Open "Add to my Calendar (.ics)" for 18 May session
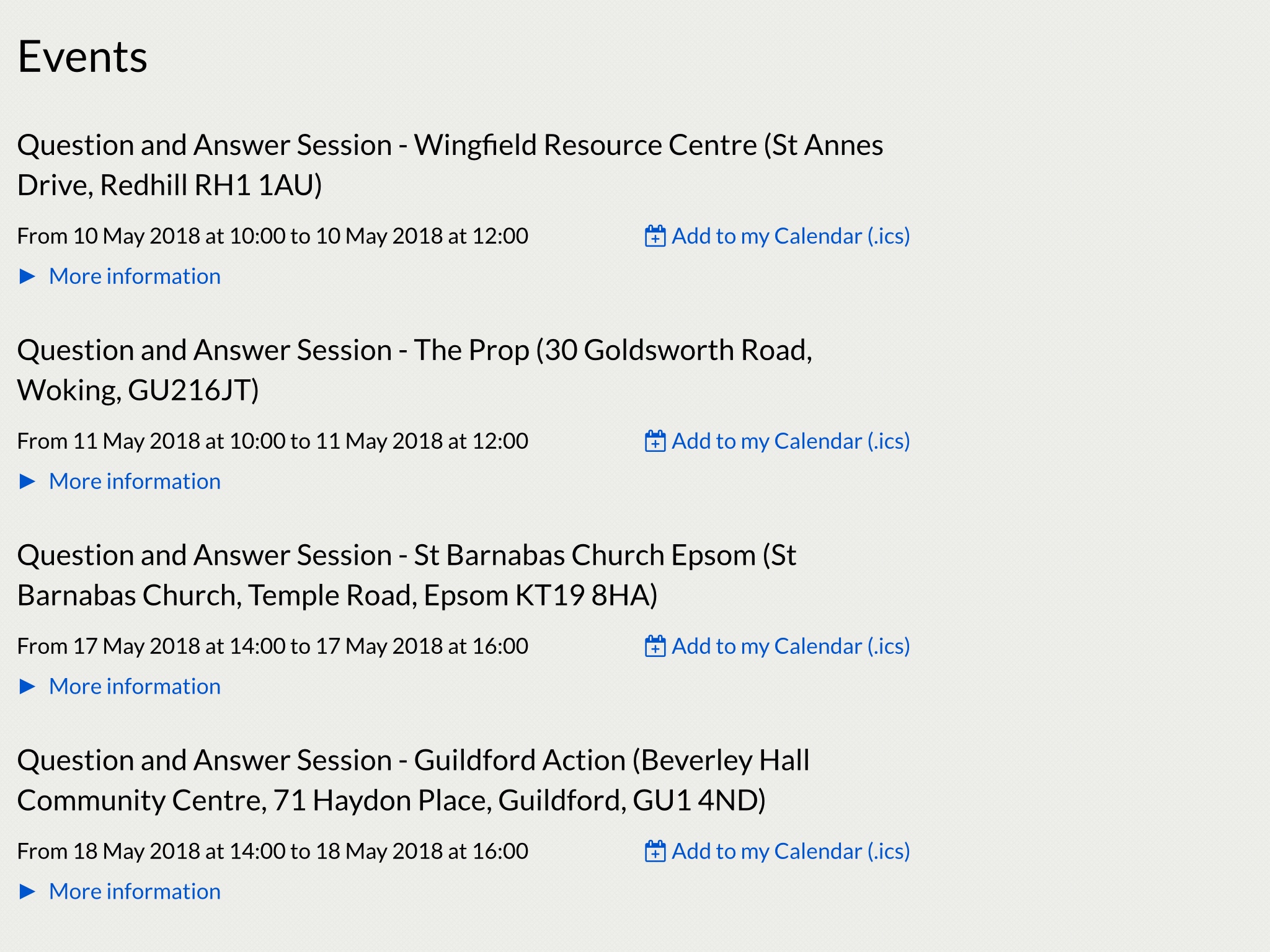This screenshot has height=952, width=1270. [x=791, y=852]
